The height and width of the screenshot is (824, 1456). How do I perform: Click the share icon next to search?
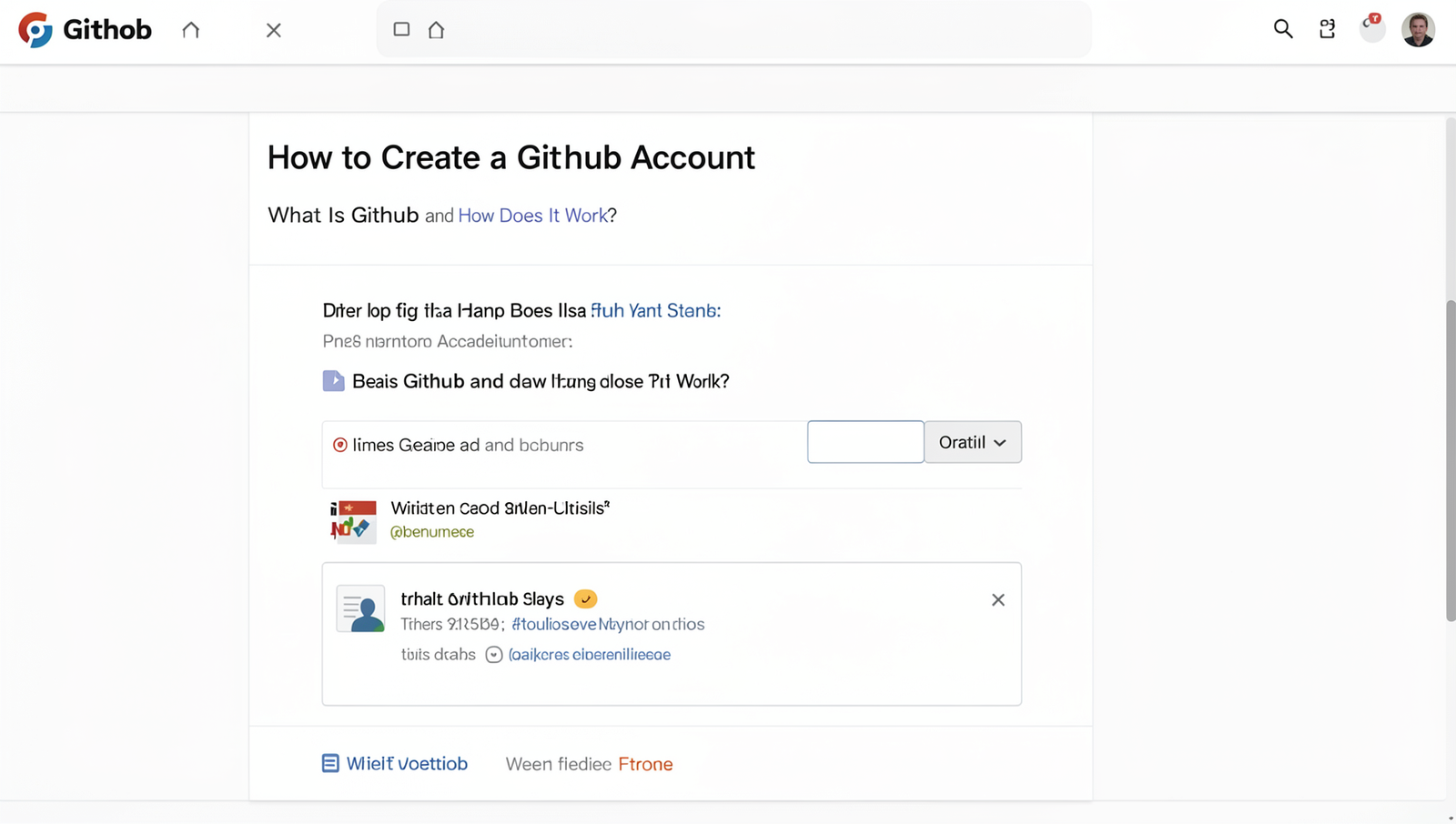click(1328, 29)
